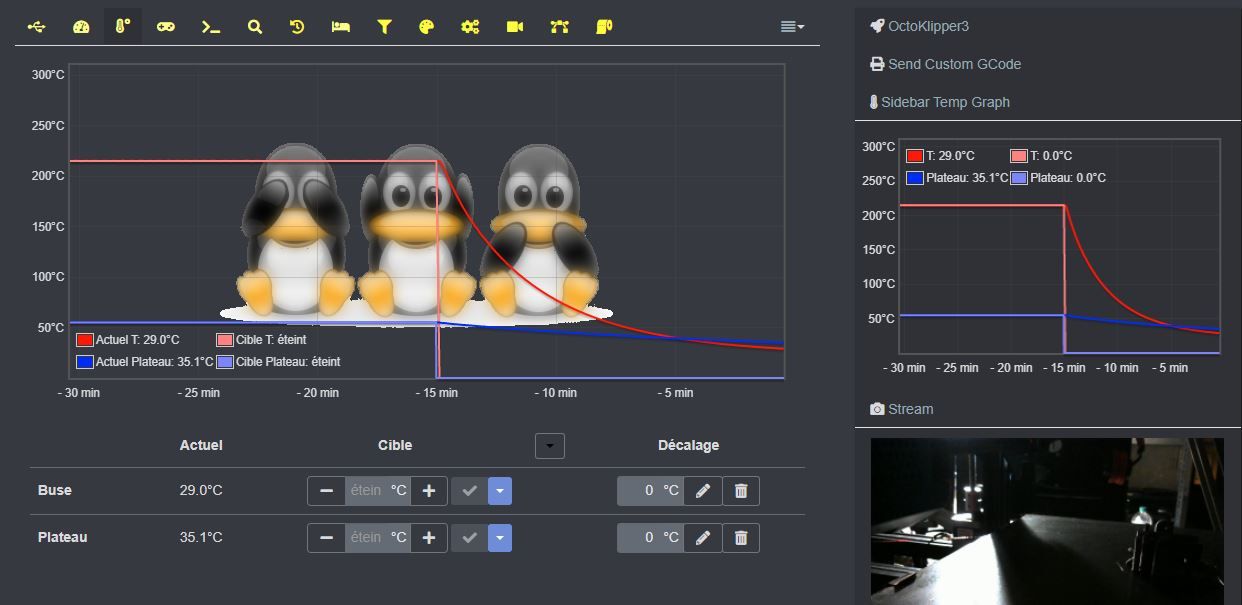Click the Buse actual value 29.0°C

[x=201, y=491]
